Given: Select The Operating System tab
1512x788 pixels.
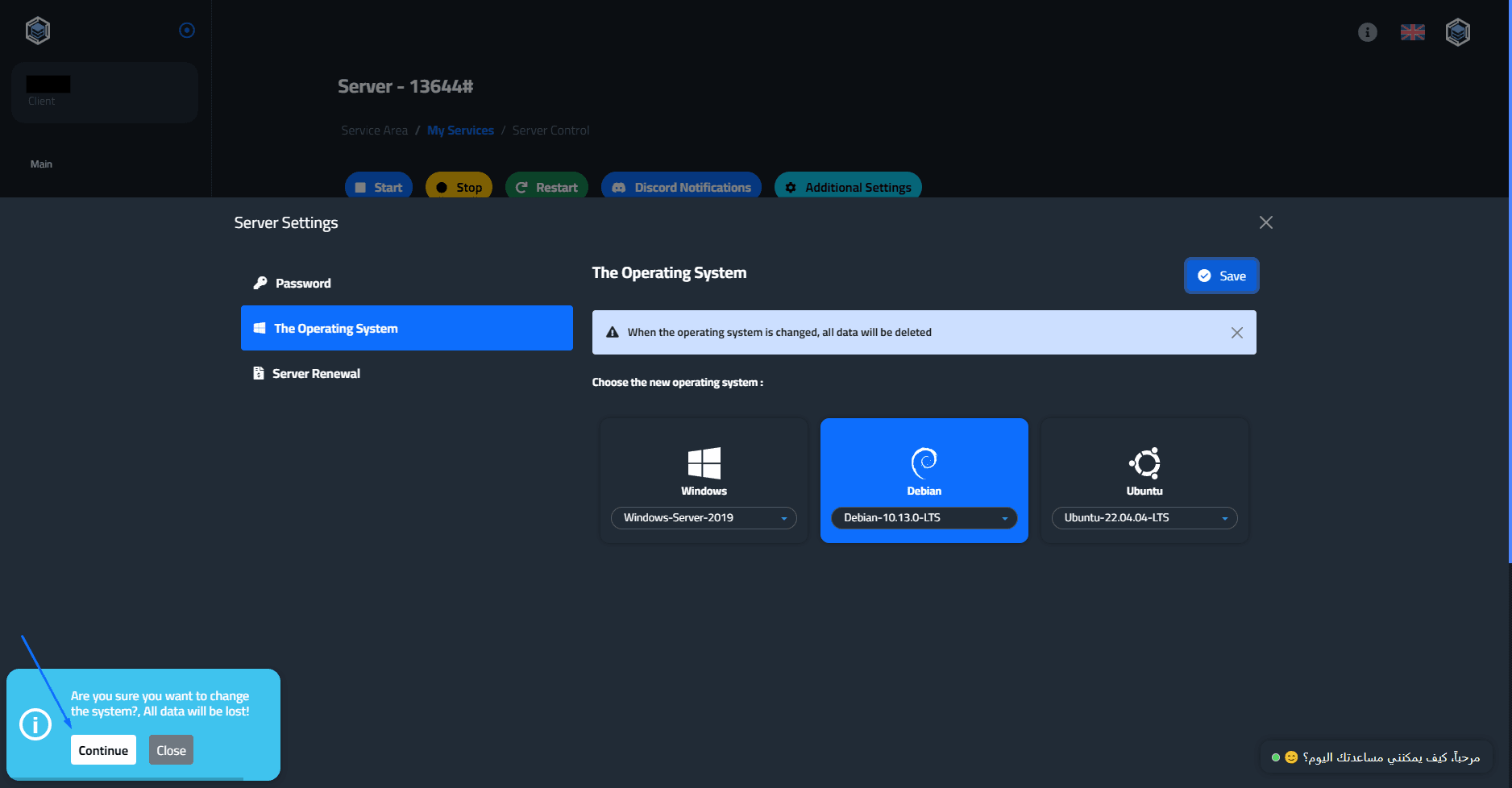Looking at the screenshot, I should 407,328.
